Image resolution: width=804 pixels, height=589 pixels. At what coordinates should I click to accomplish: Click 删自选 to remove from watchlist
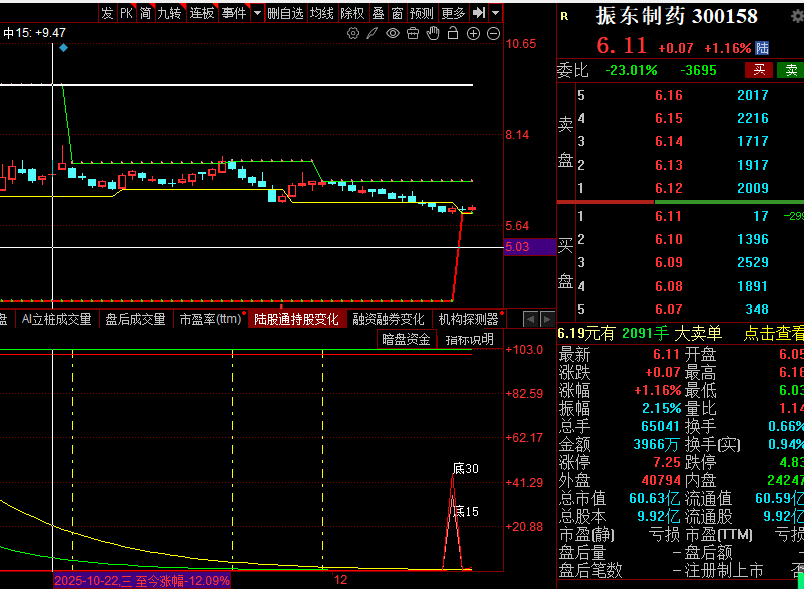click(x=285, y=13)
